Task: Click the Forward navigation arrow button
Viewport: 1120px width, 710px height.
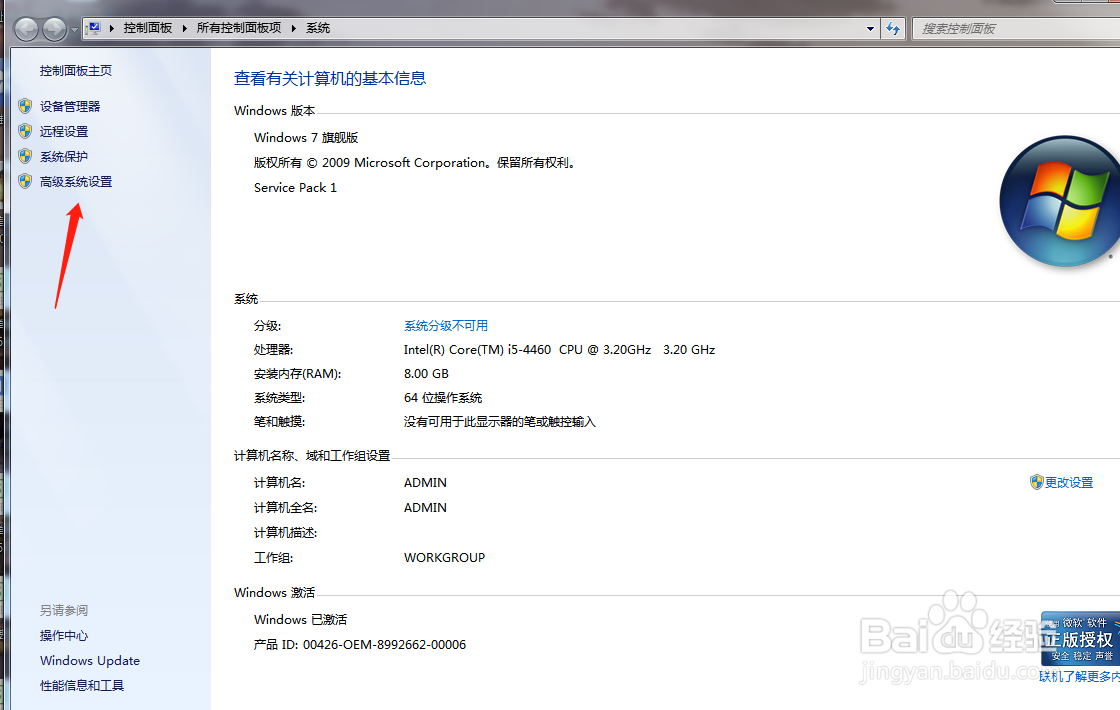Action: point(55,29)
